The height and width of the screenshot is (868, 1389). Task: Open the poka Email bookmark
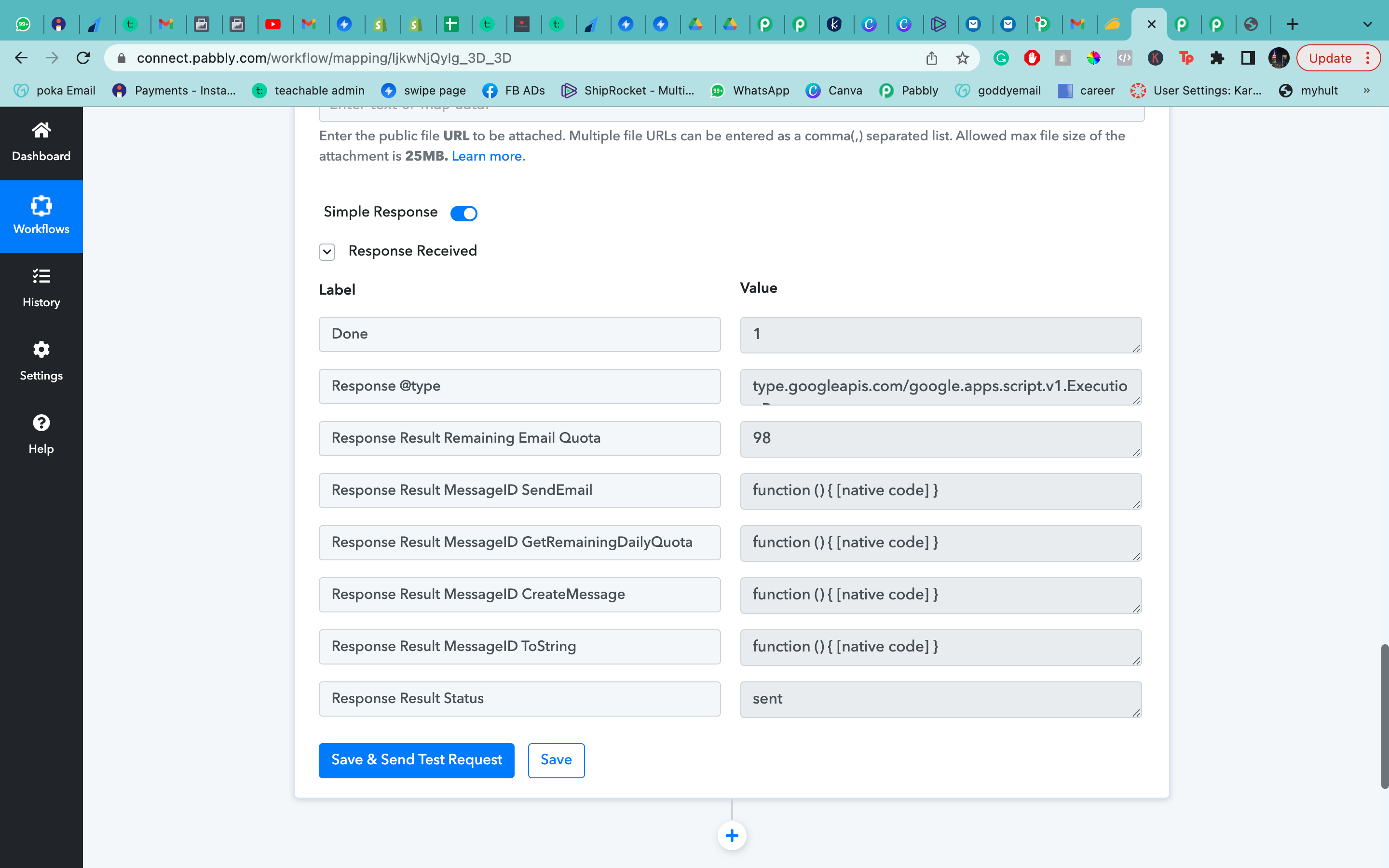point(55,90)
